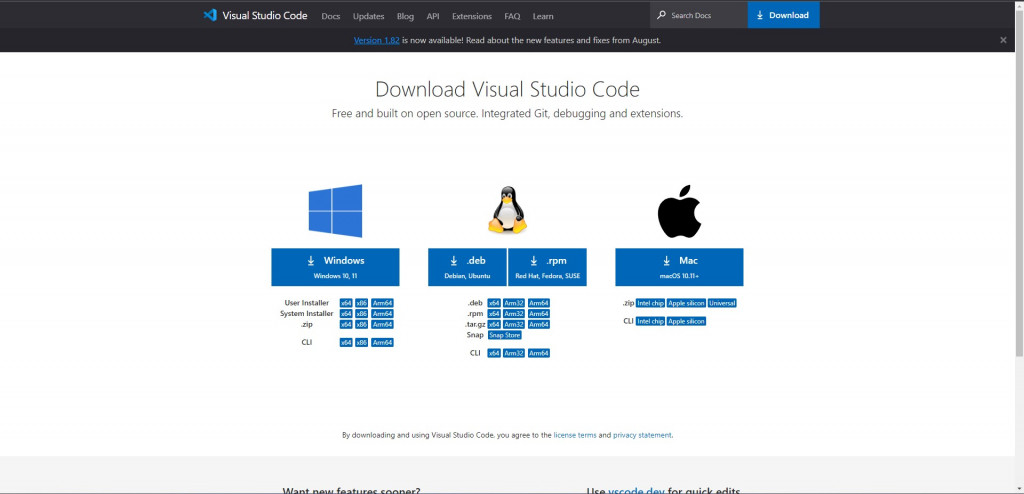The width and height of the screenshot is (1024, 494).
Task: Download the Mac macOS 10.11+ build
Action: coord(679,267)
